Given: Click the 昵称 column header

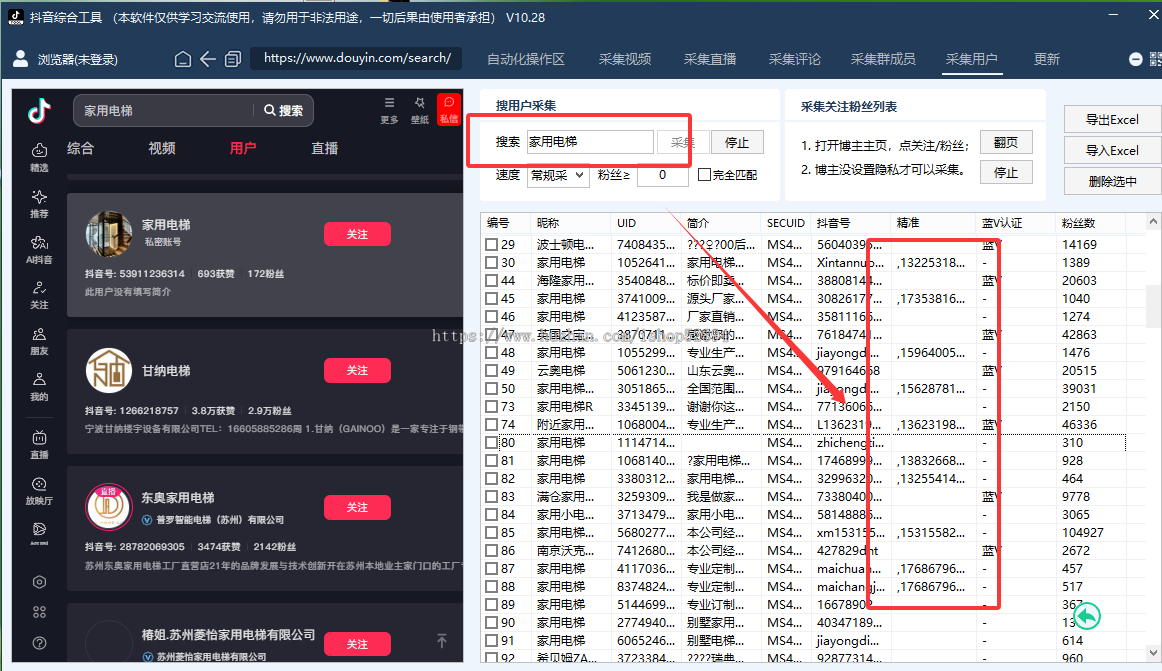Looking at the screenshot, I should click(569, 222).
